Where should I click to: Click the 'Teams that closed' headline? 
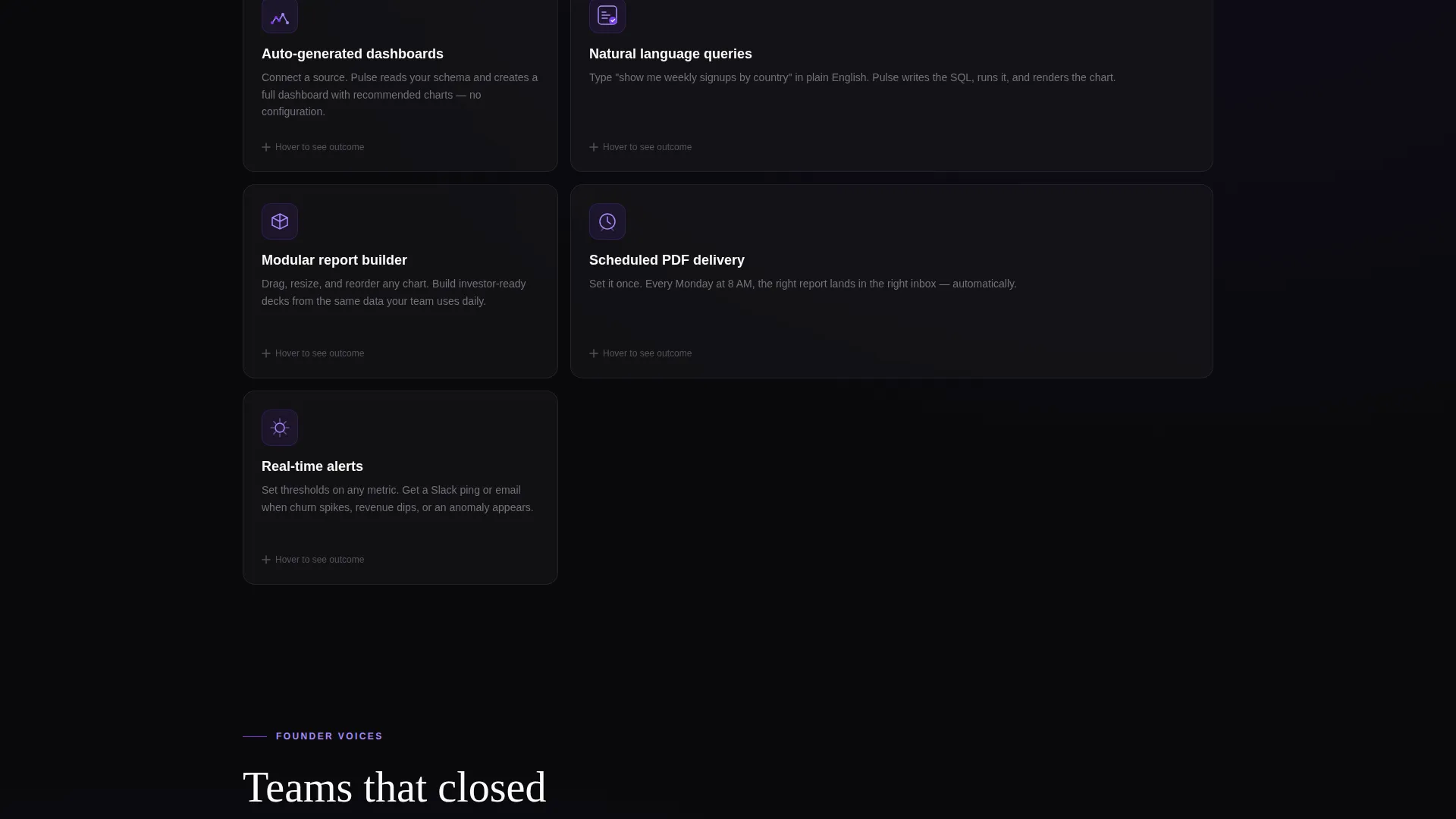(394, 787)
